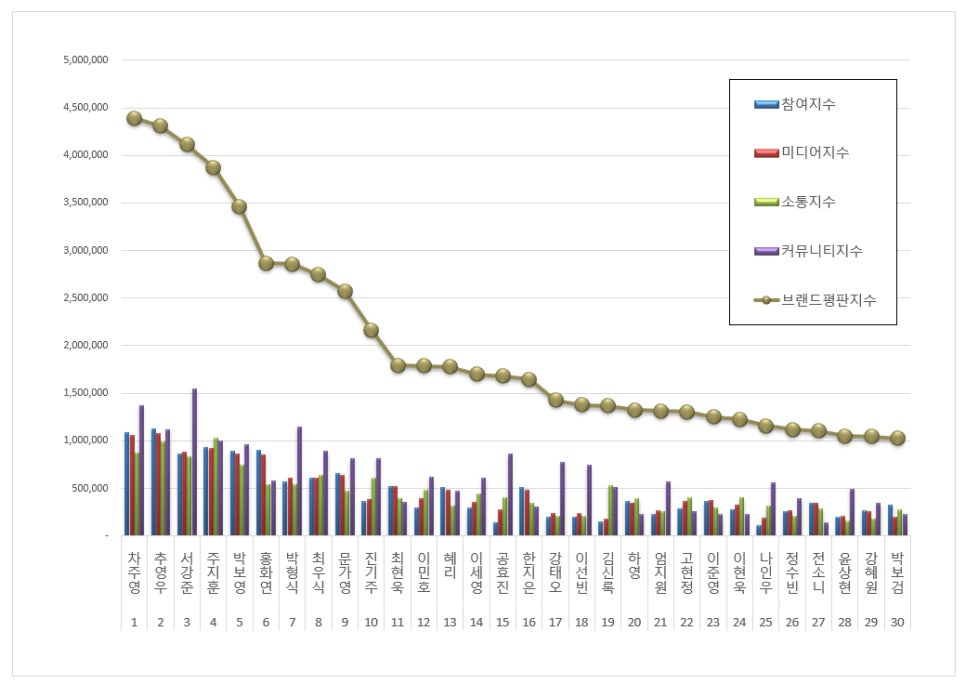This screenshot has width=966, height=684.
Task: Click the x-axis name label 주지훈
Action: [213, 571]
